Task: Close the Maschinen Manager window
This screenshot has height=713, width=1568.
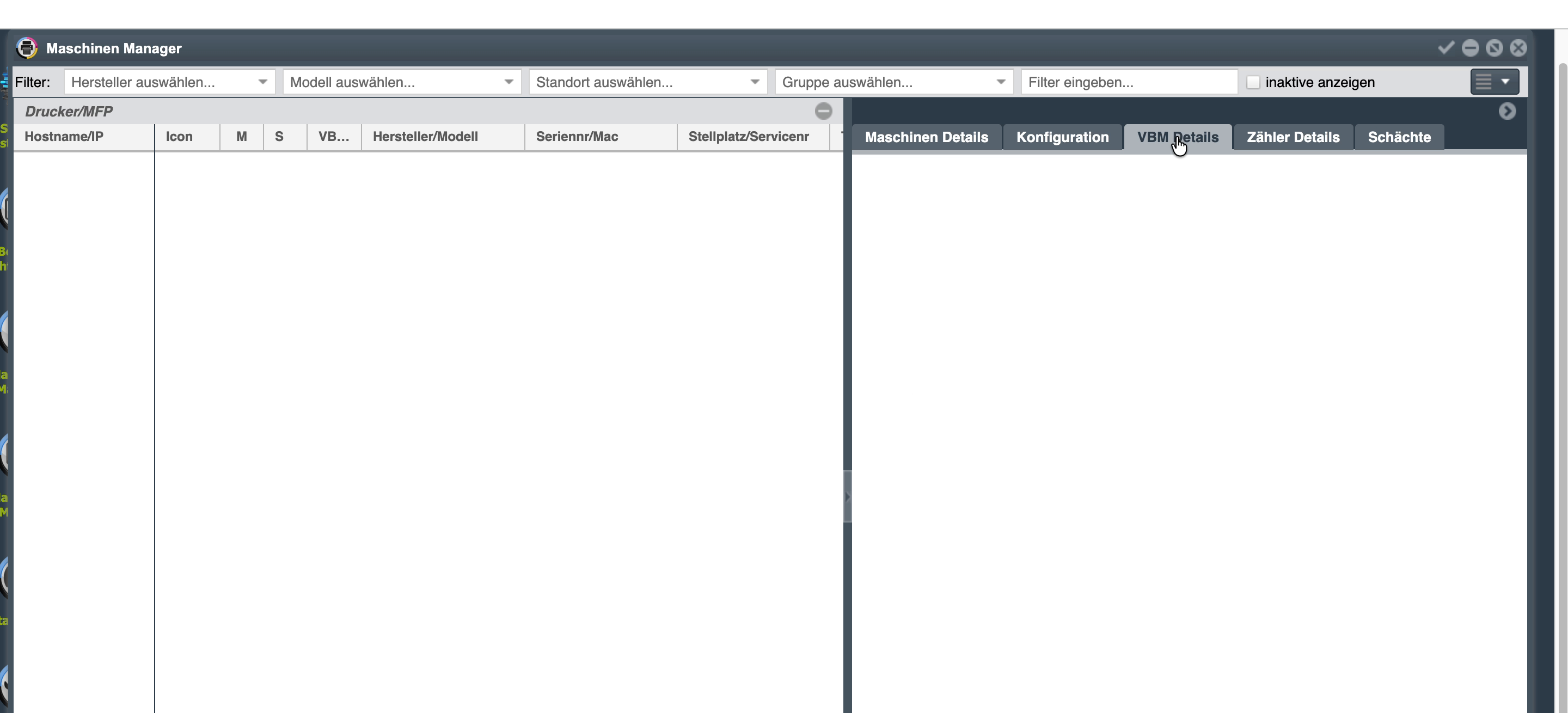Action: coord(1518,47)
